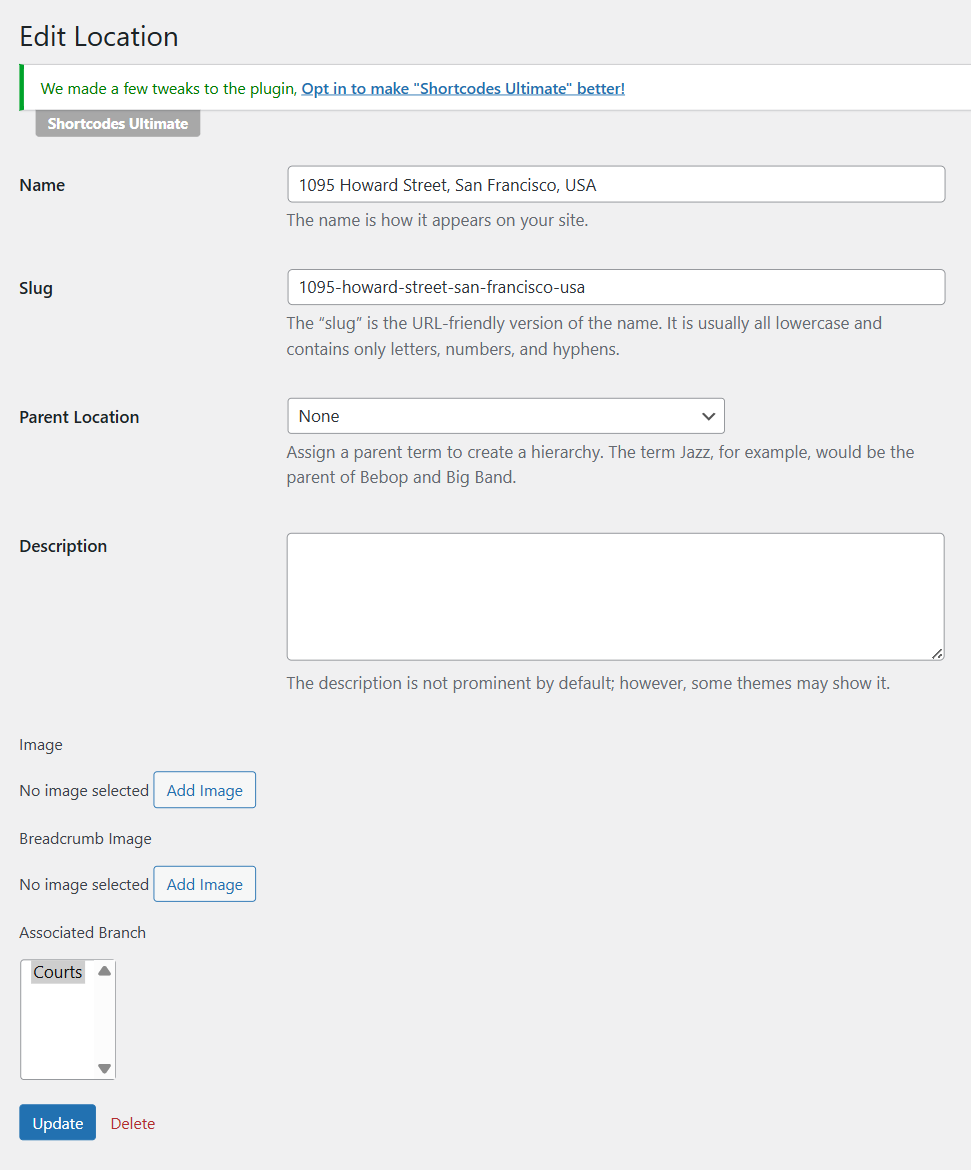Click the down arrow in Associated Branch list

click(105, 1068)
